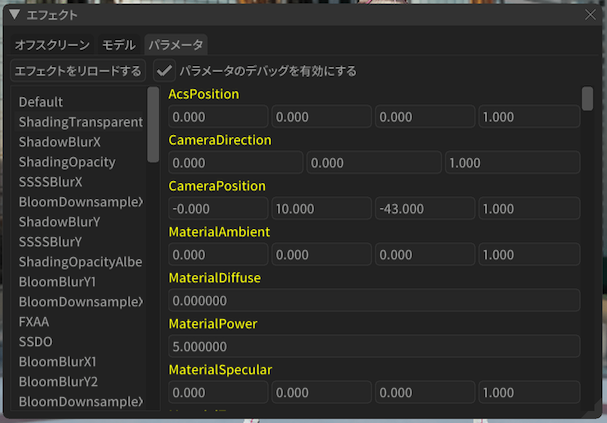Close the エフェクト window
Viewport: 607px width, 423px height.
click(x=590, y=15)
